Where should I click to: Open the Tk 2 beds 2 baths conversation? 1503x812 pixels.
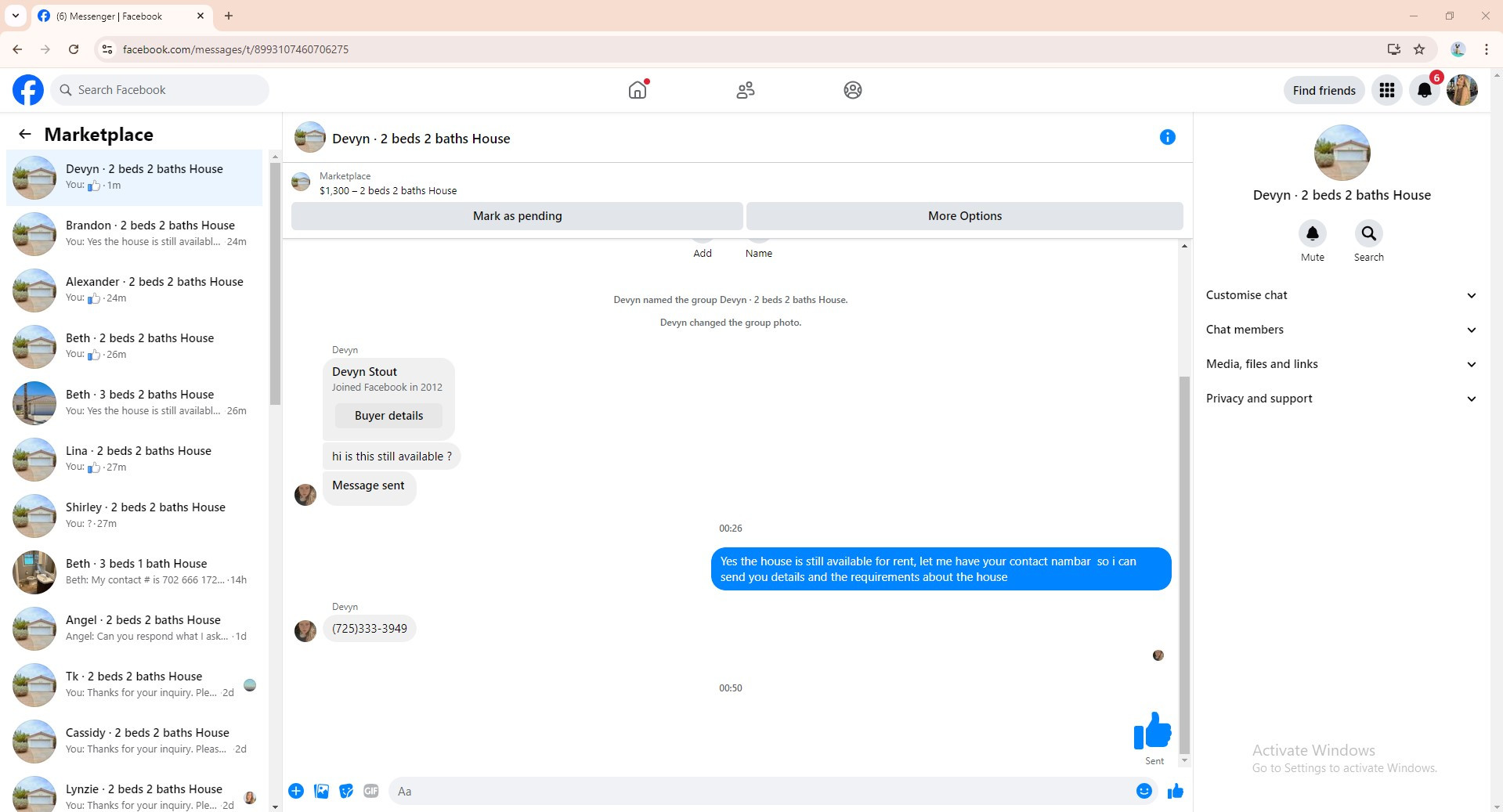pyautogui.click(x=135, y=685)
